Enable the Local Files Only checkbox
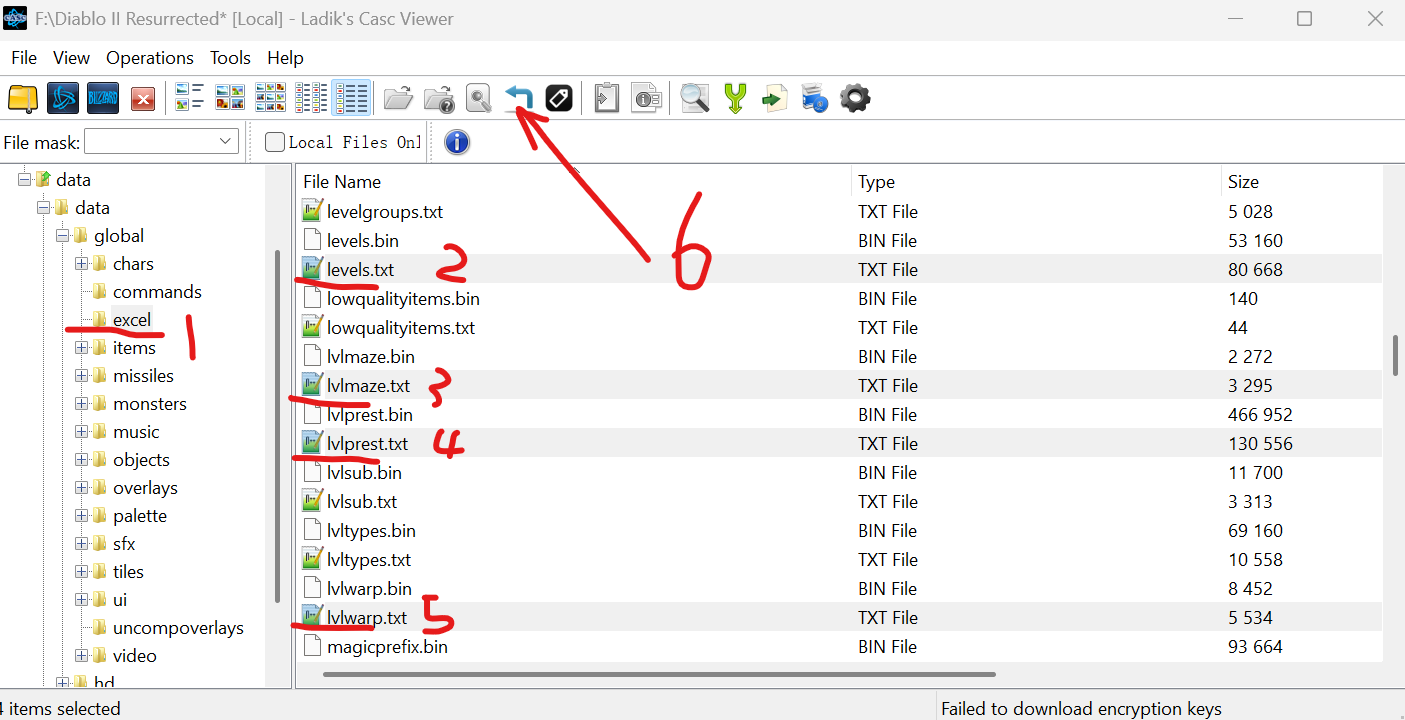This screenshot has height=720, width=1405. [x=275, y=142]
